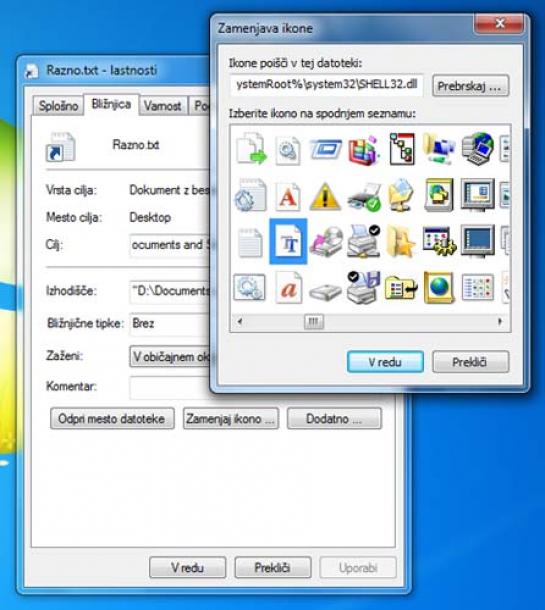Choose the printer with green checkmark icon

[364, 196]
